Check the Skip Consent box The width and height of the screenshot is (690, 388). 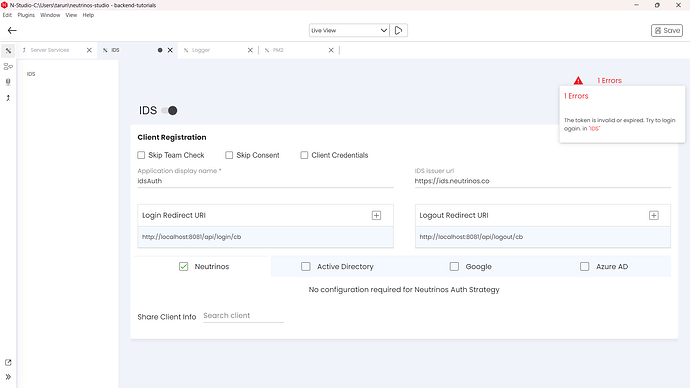click(229, 155)
